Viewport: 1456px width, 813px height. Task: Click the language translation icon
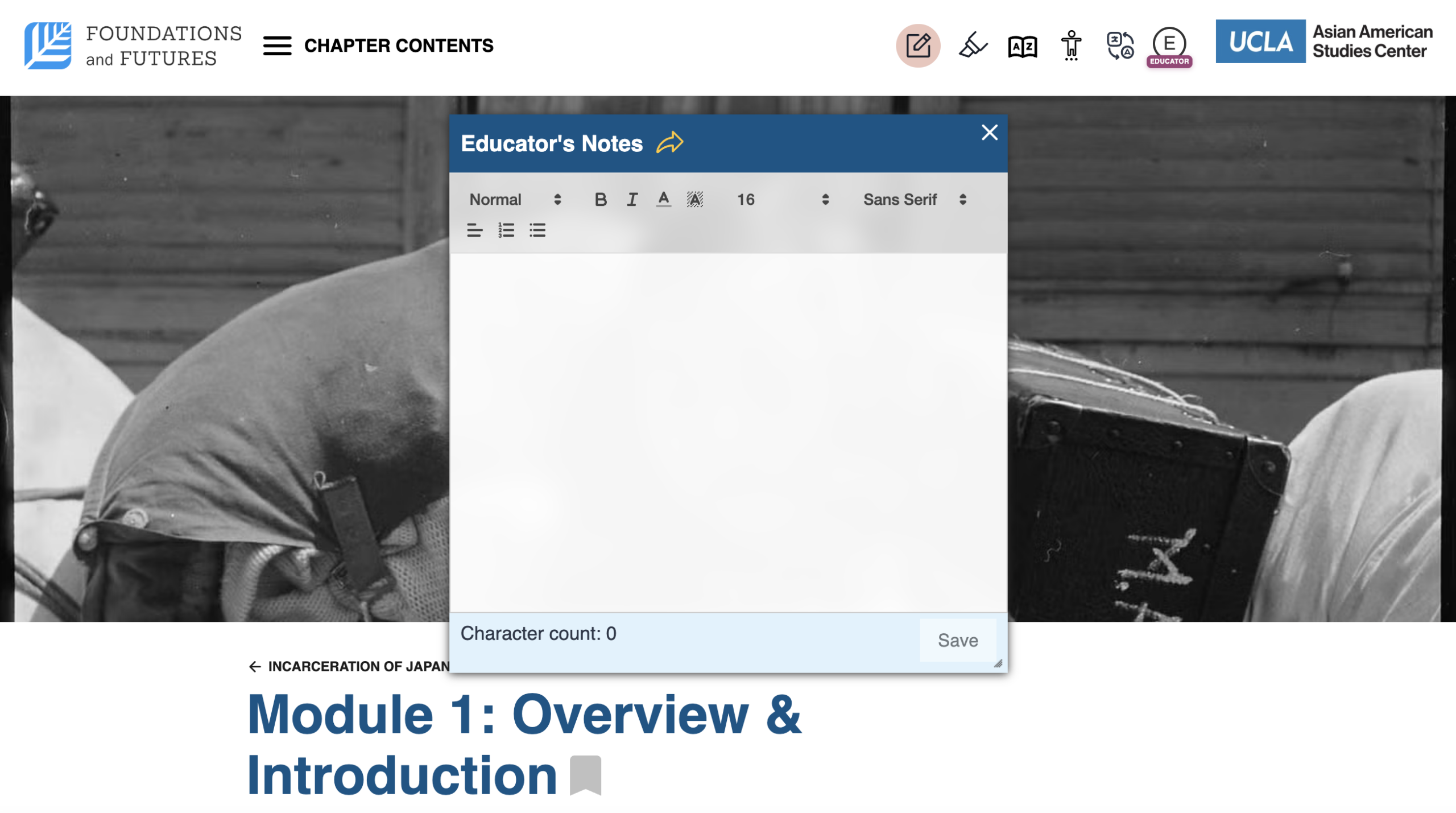click(x=1119, y=46)
